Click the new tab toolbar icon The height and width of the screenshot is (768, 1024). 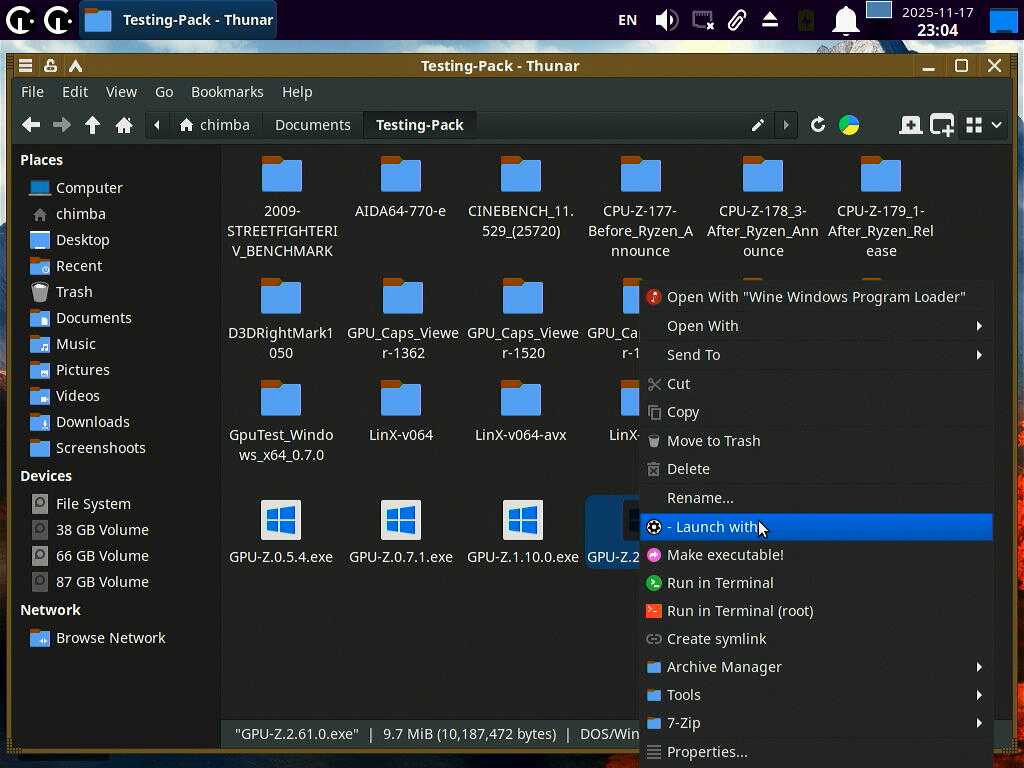tap(910, 125)
